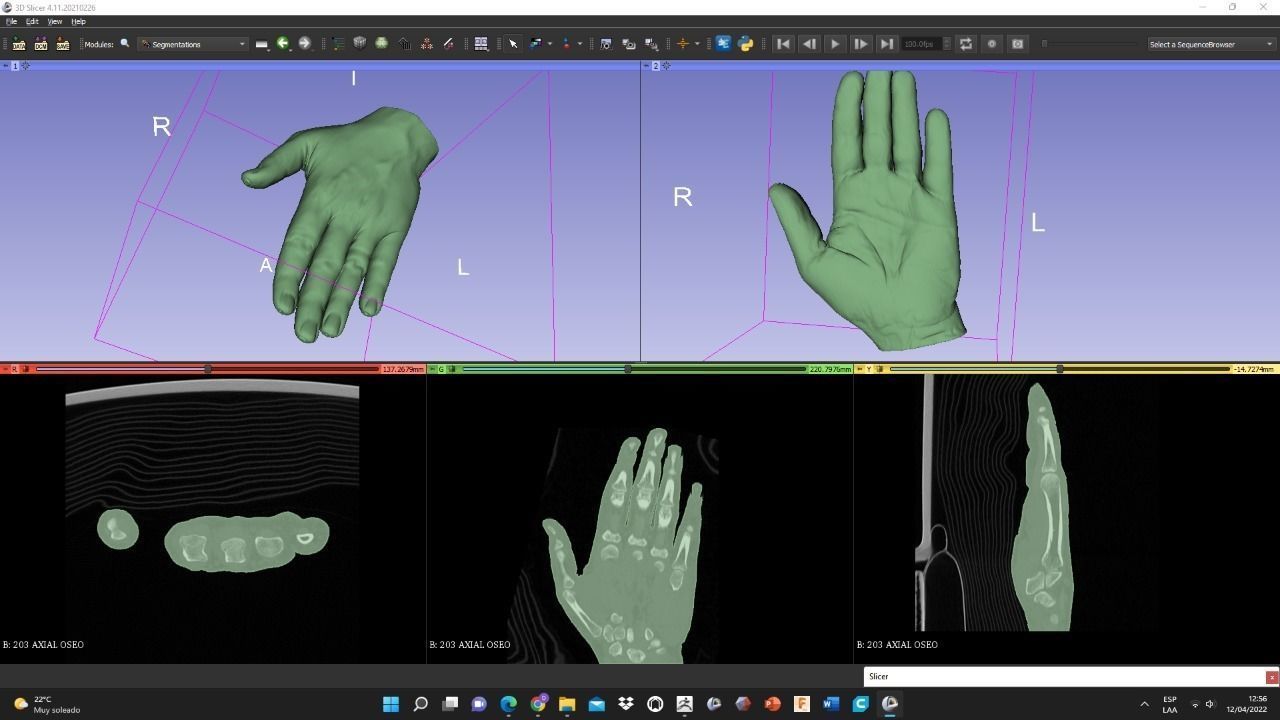Click the Load Data icon
Screen dimensions: 1280x720
pyautogui.click(x=18, y=44)
